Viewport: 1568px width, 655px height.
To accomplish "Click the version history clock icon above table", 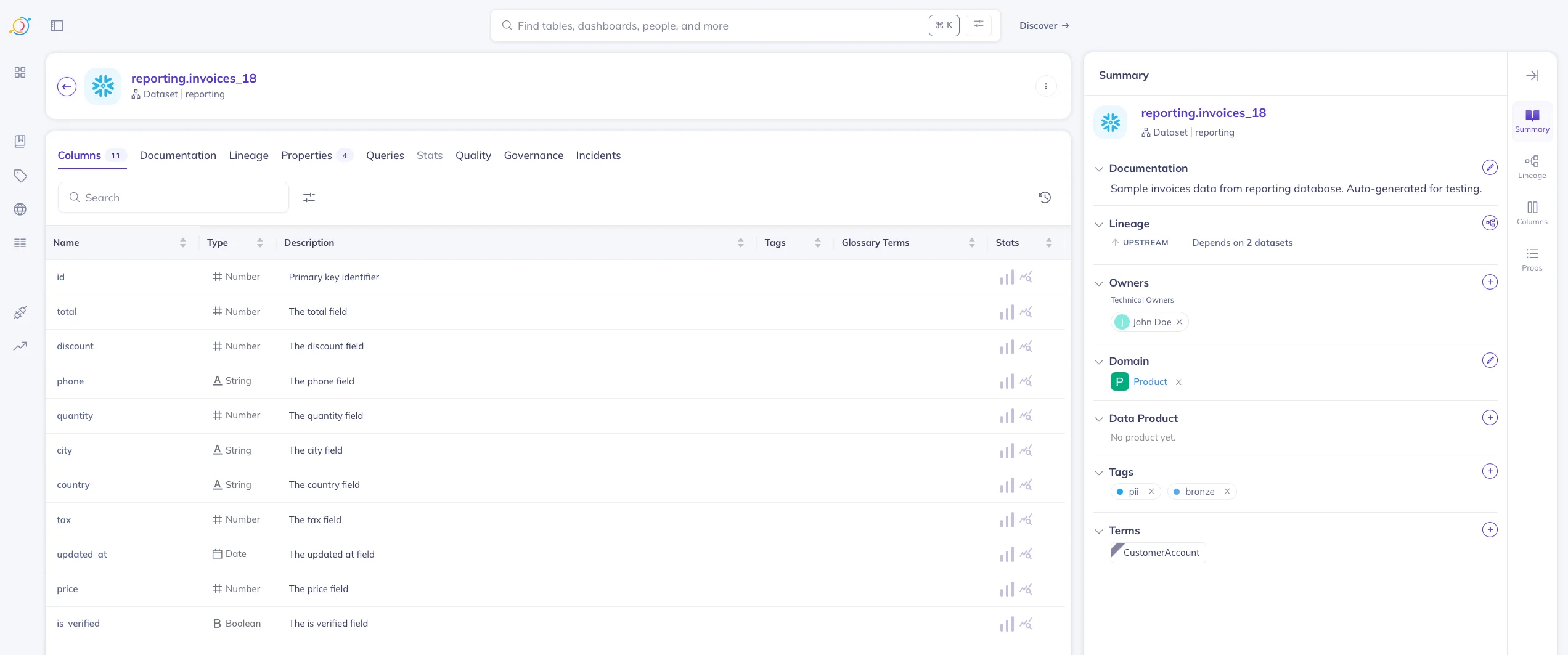I will pos(1045,197).
